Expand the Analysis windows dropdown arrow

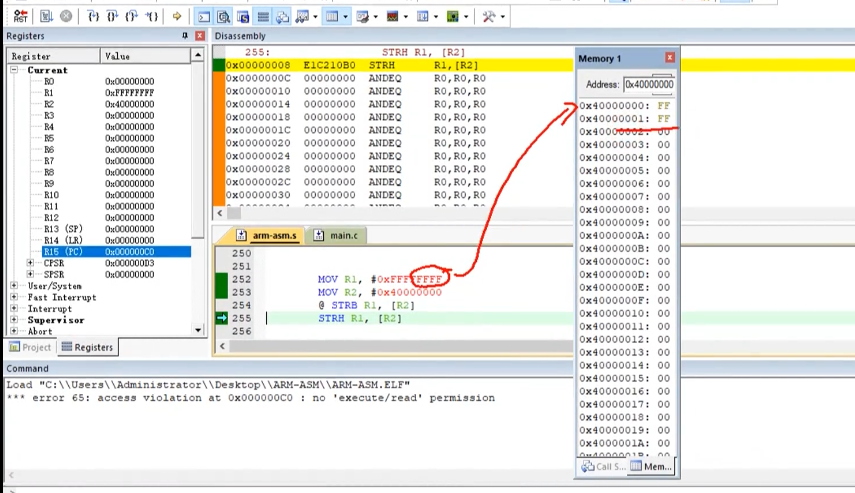coord(406,17)
